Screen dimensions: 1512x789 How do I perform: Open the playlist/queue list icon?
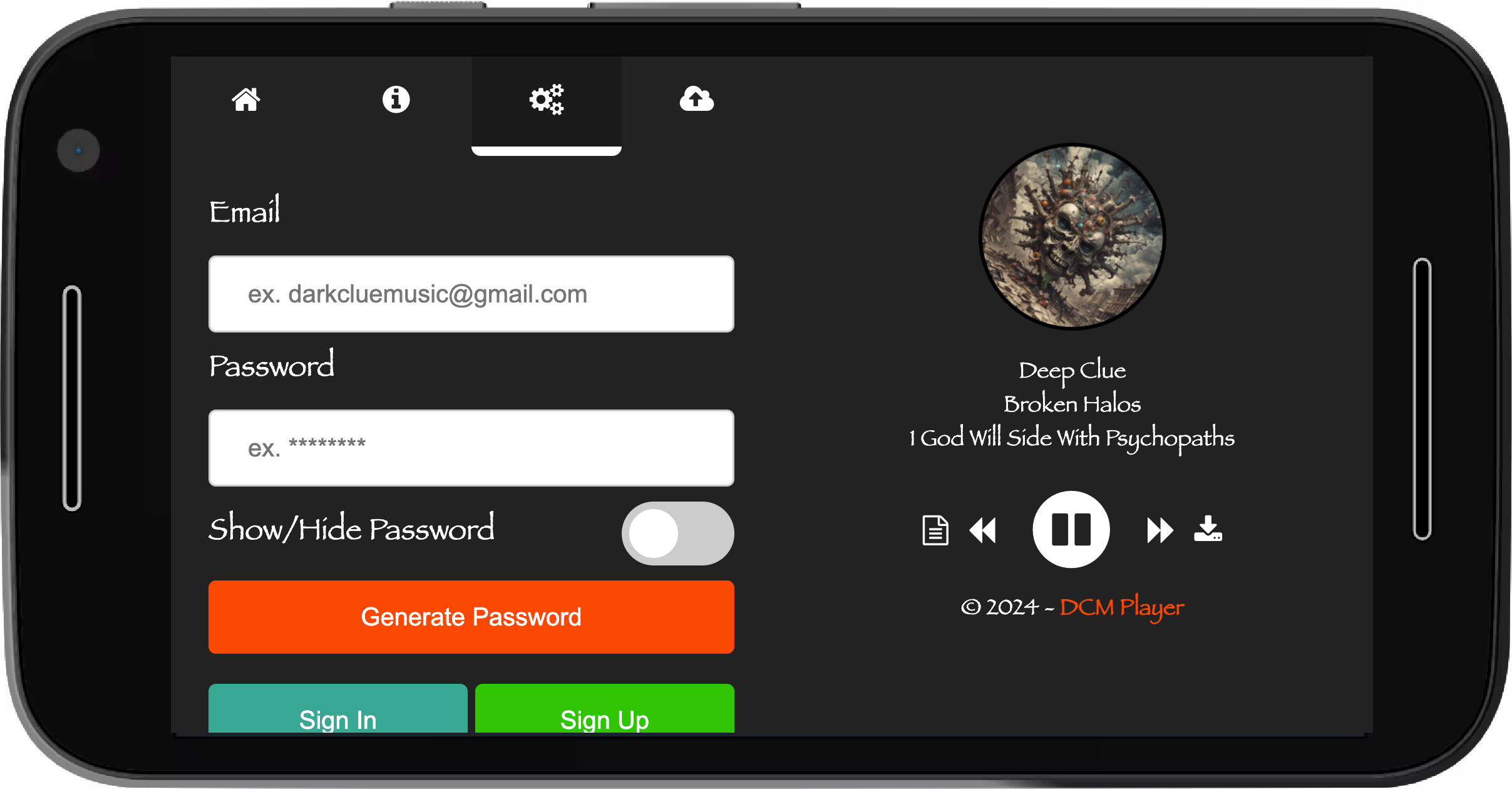coord(933,528)
